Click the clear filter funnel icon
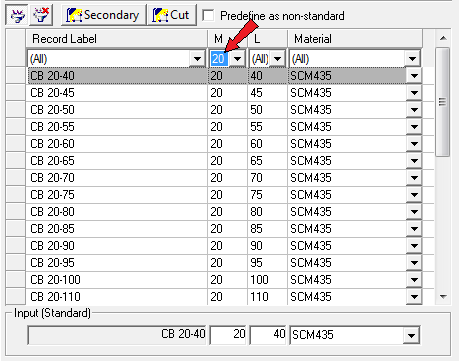Image resolution: width=459 pixels, height=361 pixels. coord(41,15)
